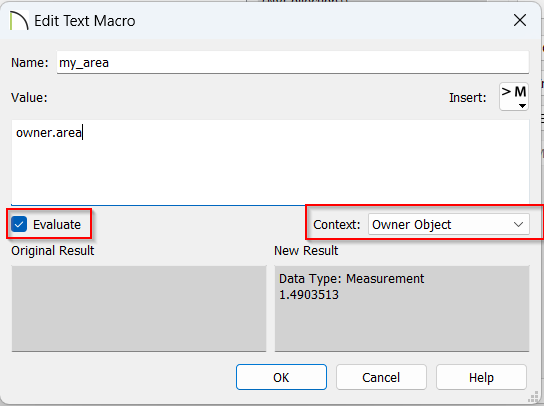Click the Insert macro >M button

pyautogui.click(x=514, y=96)
